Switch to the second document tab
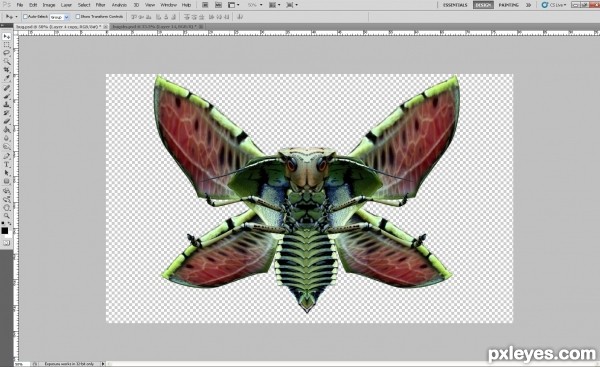The width and height of the screenshot is (600, 367). [157, 27]
